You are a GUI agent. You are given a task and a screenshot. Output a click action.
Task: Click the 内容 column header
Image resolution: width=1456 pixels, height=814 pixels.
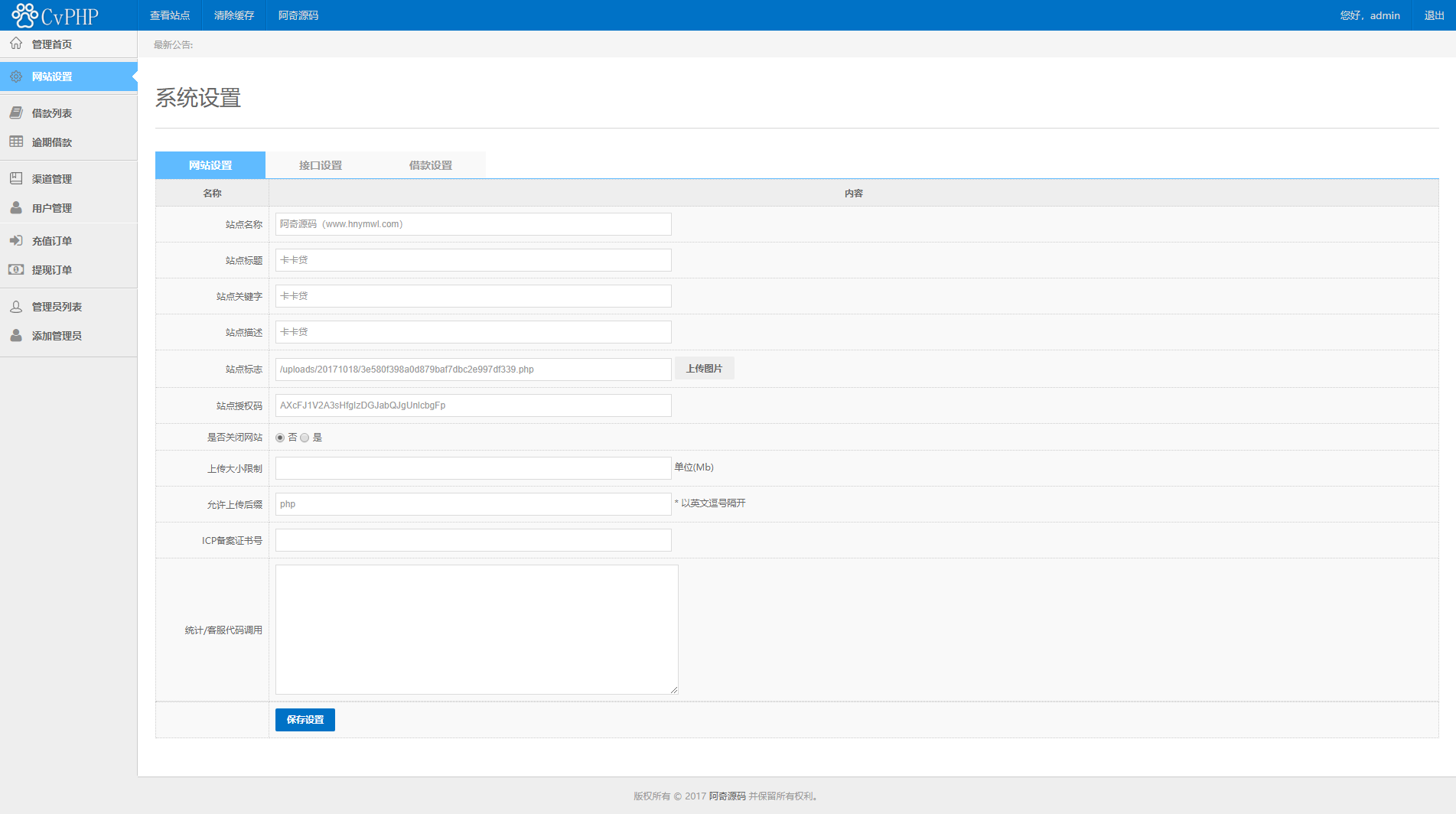pyautogui.click(x=854, y=194)
